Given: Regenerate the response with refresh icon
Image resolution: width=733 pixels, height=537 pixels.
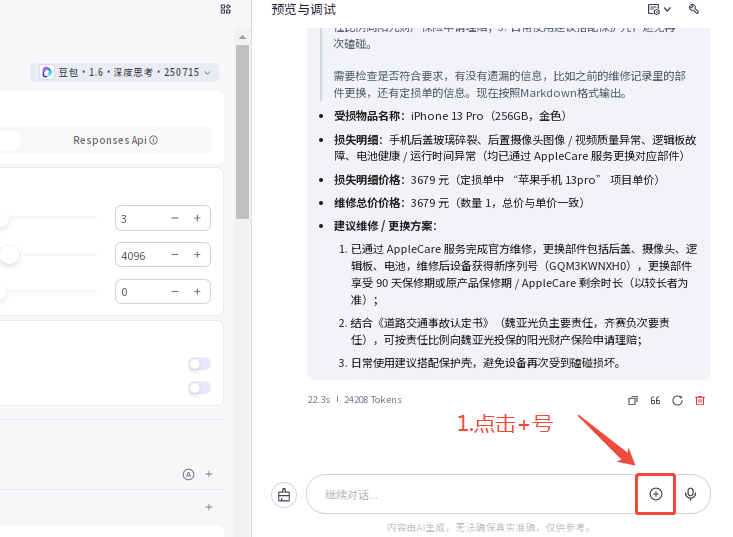Looking at the screenshot, I should [677, 401].
